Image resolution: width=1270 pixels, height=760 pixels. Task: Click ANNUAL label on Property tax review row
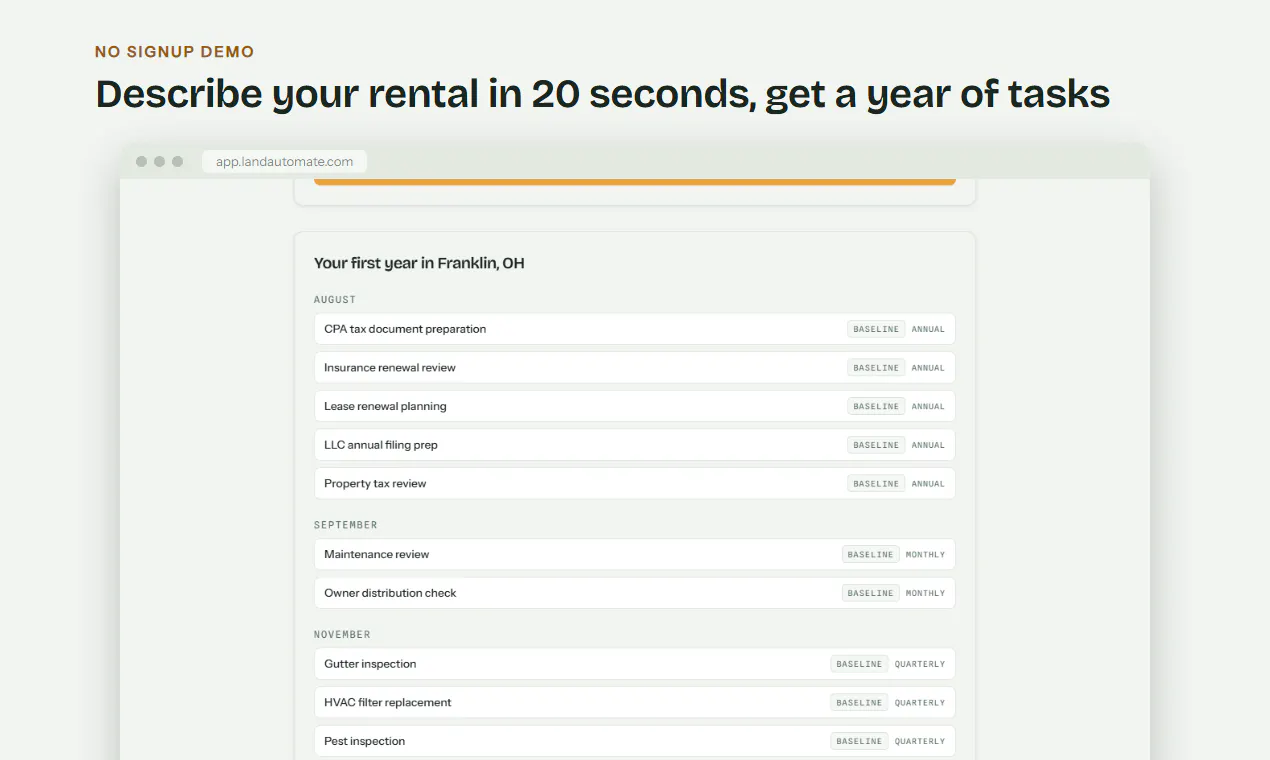tap(928, 484)
